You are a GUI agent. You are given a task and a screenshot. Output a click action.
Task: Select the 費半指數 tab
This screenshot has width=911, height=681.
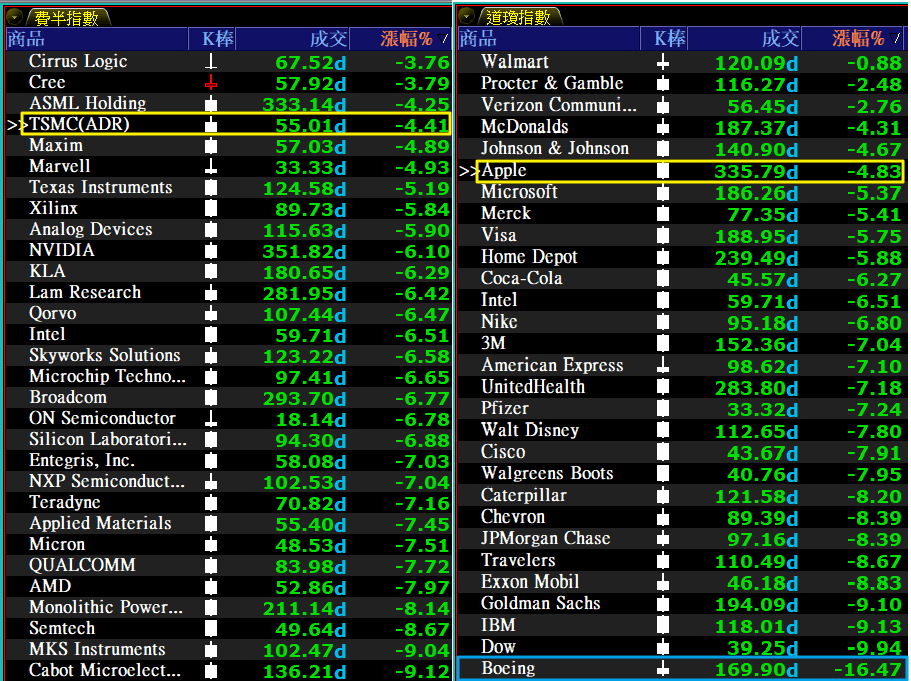pyautogui.click(x=67, y=18)
